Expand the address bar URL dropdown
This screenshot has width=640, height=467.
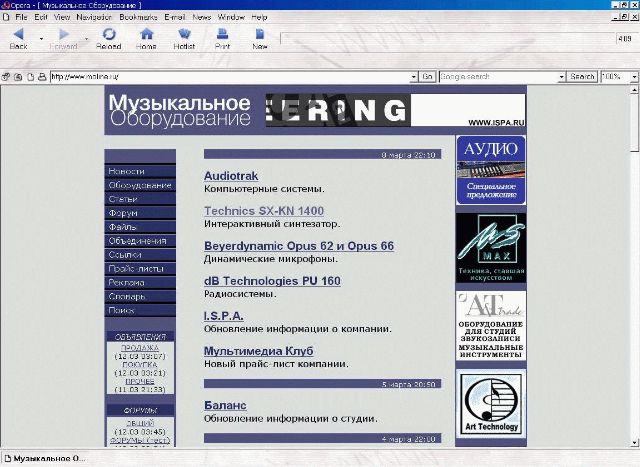413,77
